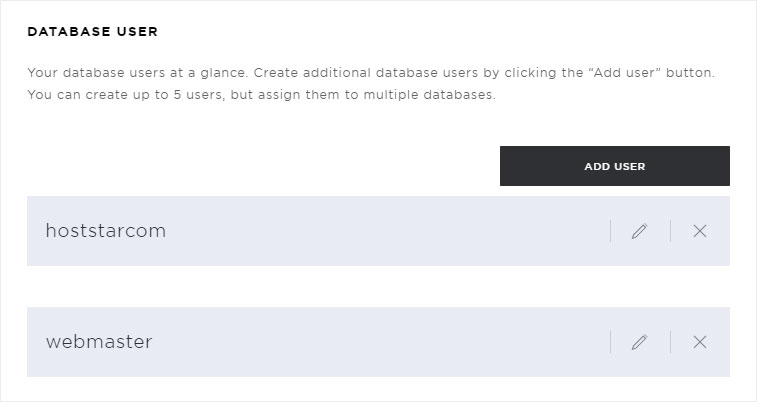This screenshot has height=402, width=757.
Task: Click the sentence about creating up to 5 users
Action: pyautogui.click(x=261, y=95)
